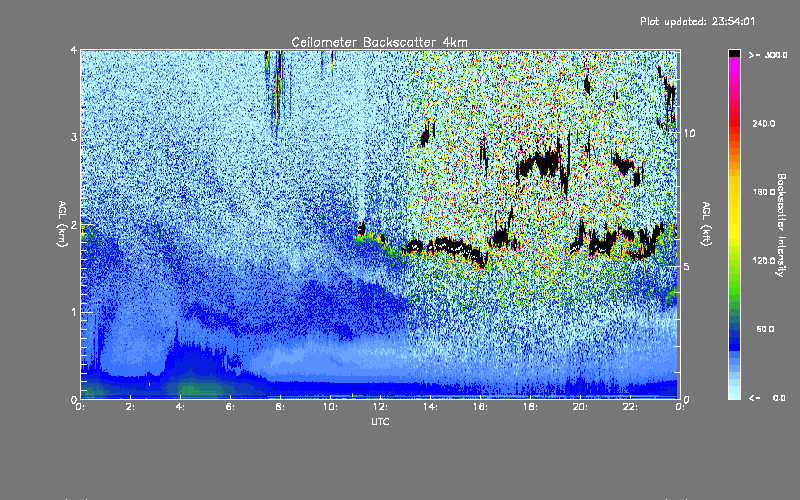
Task: Click the '60.0' colorbar label
Action: (x=765, y=329)
